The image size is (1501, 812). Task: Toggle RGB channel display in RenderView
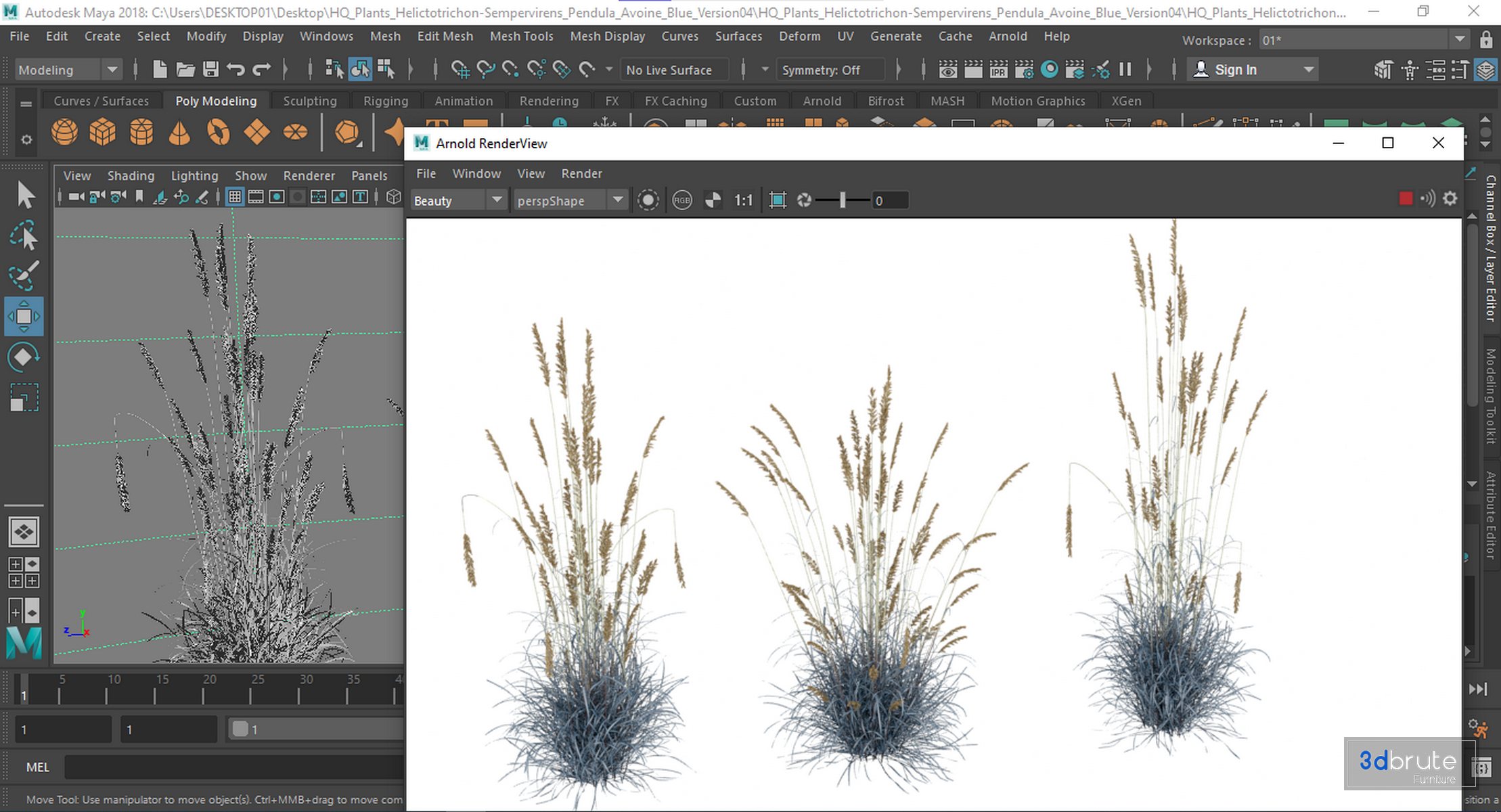681,200
